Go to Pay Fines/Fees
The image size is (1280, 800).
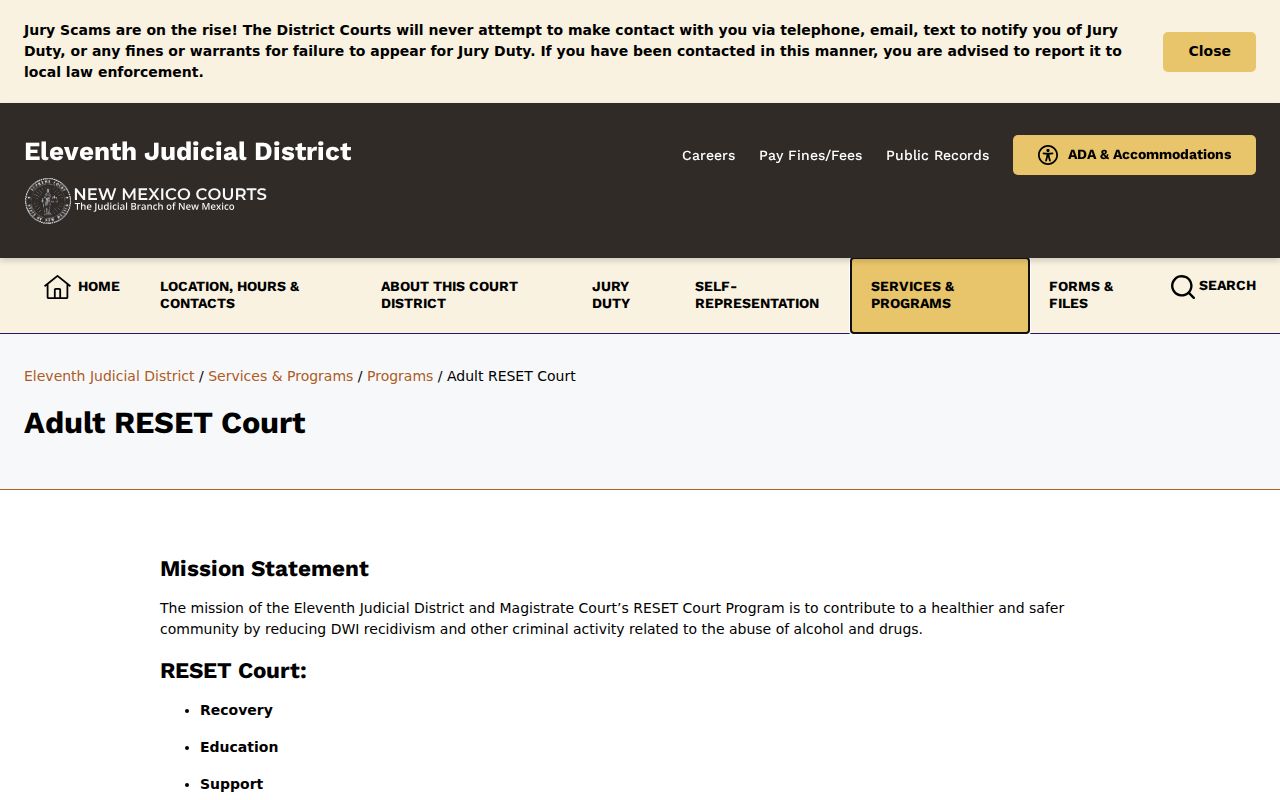[x=810, y=155]
